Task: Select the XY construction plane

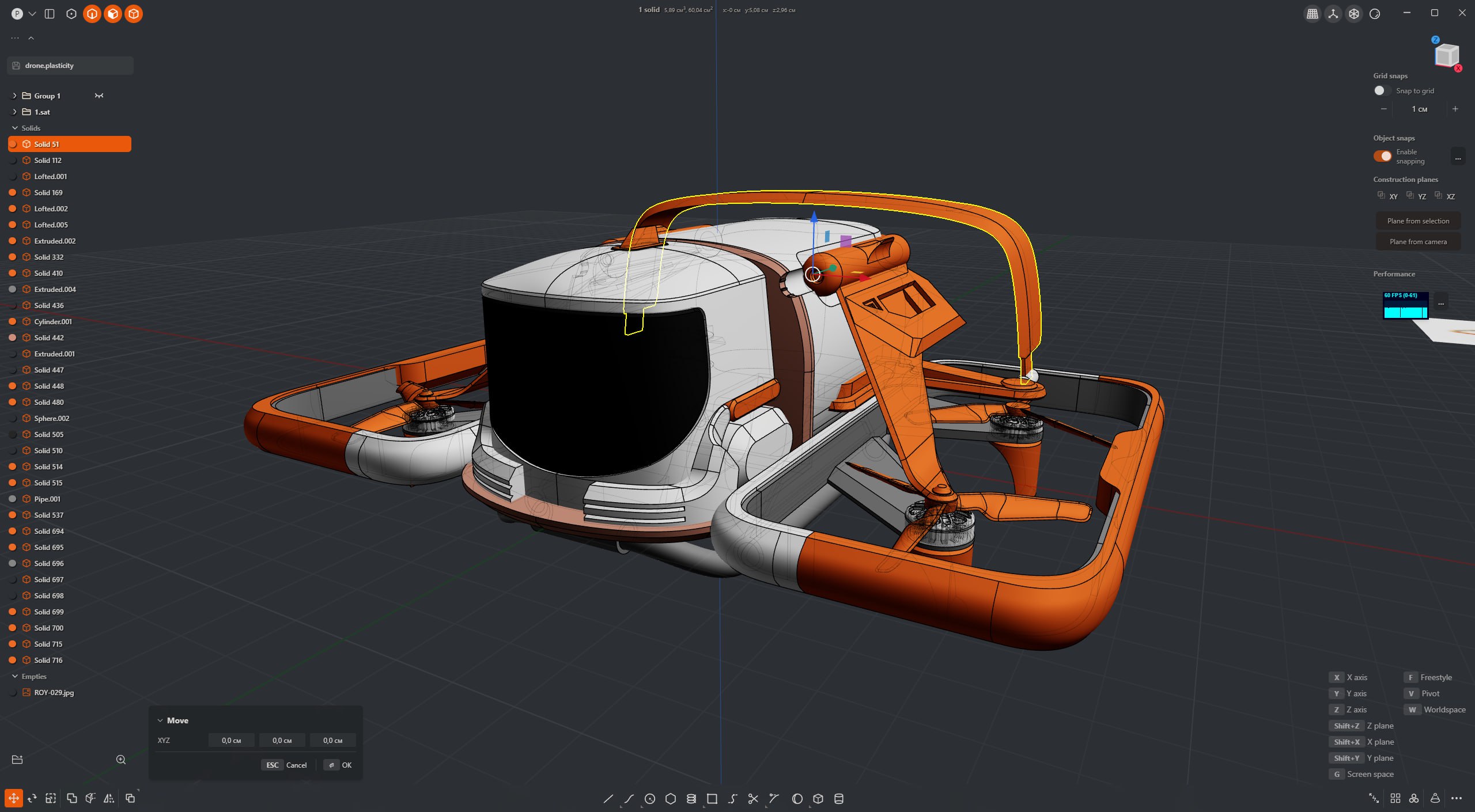Action: coord(1387,196)
